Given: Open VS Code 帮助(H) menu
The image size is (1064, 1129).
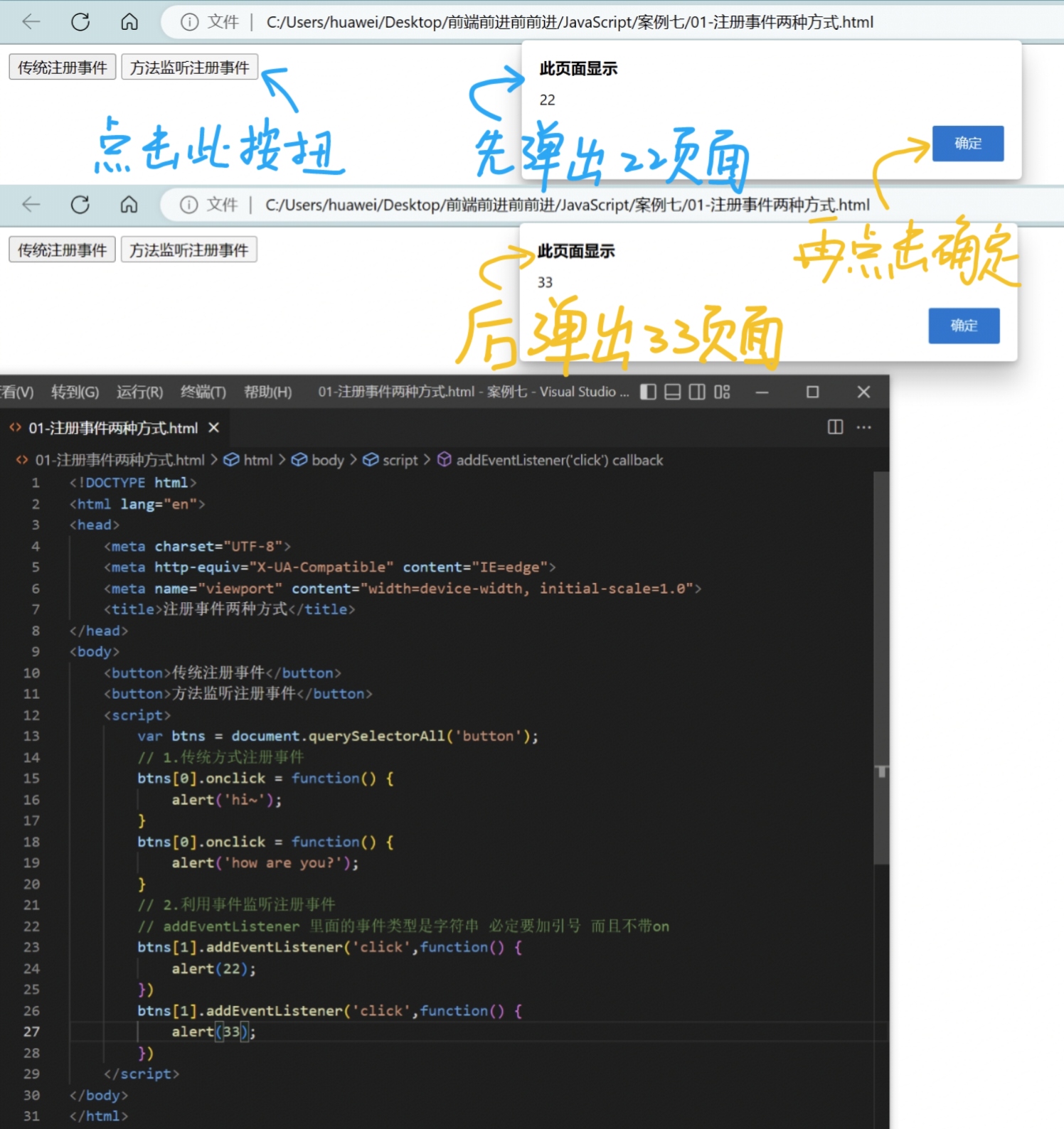Looking at the screenshot, I should coord(268,392).
